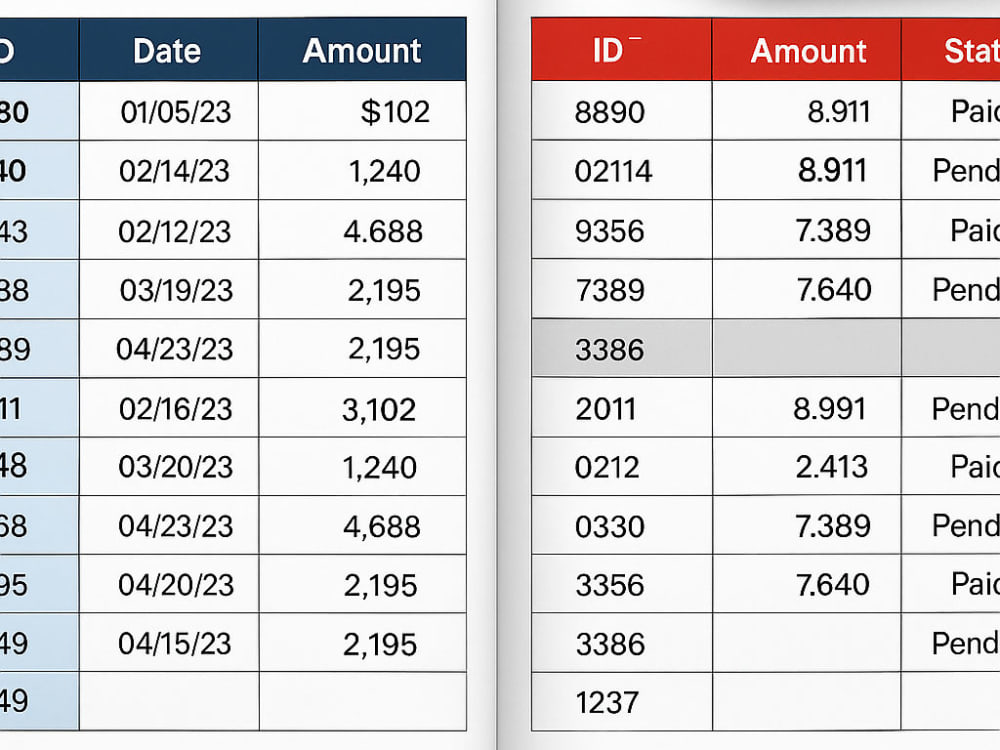Select the red Amount column header
Screen dimensions: 1000x750
807,50
